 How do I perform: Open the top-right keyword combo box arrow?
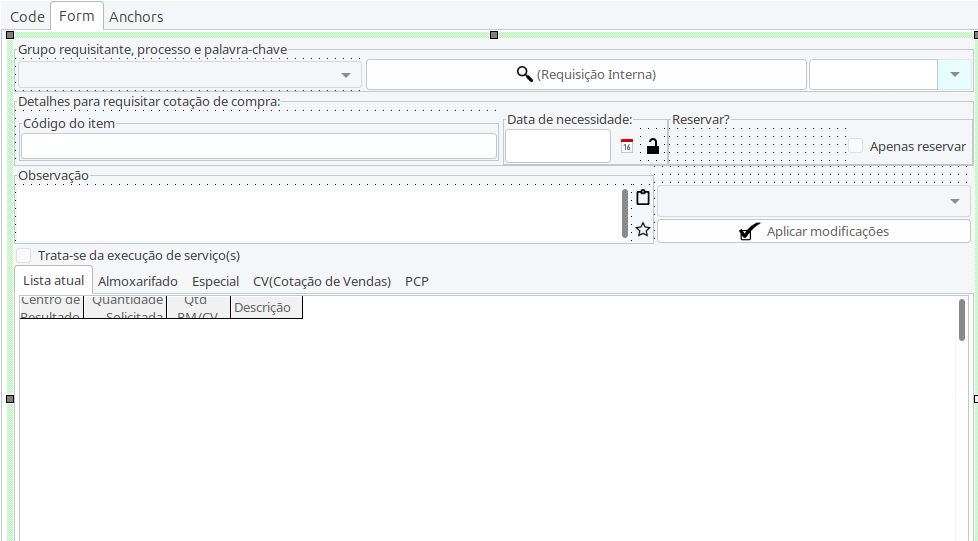pyautogui.click(x=954, y=75)
